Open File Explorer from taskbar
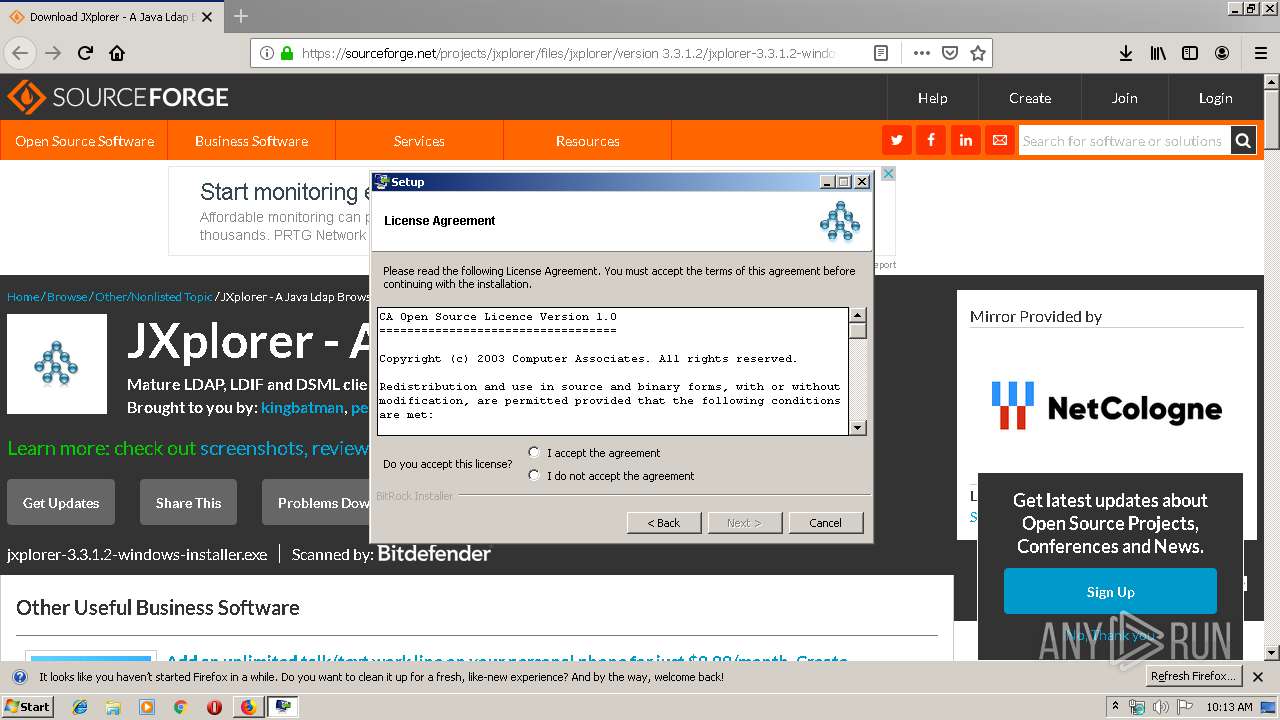The image size is (1280, 720). pos(113,707)
